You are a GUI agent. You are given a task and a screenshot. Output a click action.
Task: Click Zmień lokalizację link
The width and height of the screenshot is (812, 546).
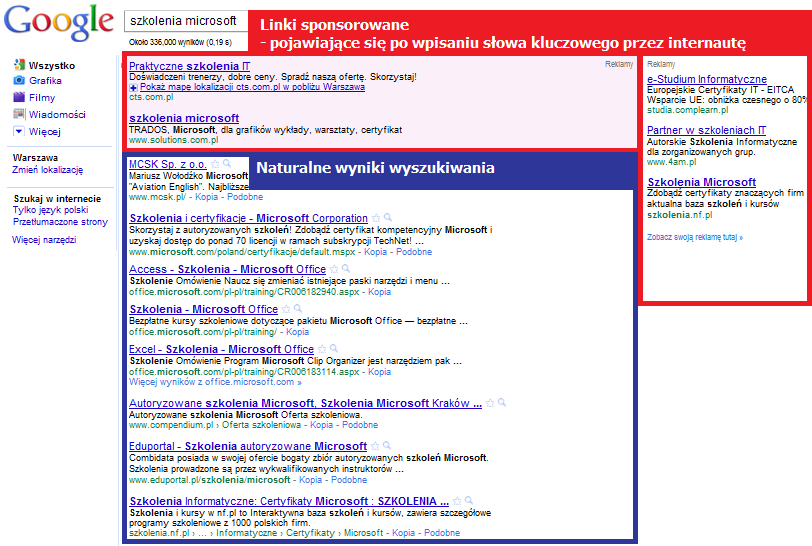tap(47, 169)
